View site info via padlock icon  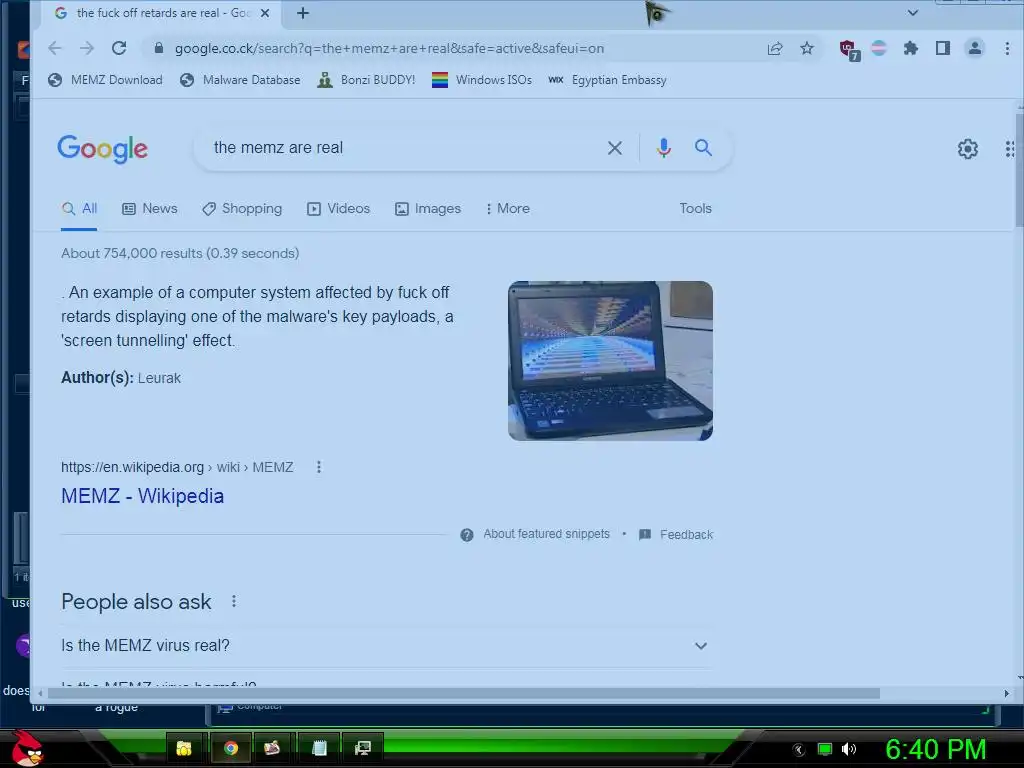[158, 48]
